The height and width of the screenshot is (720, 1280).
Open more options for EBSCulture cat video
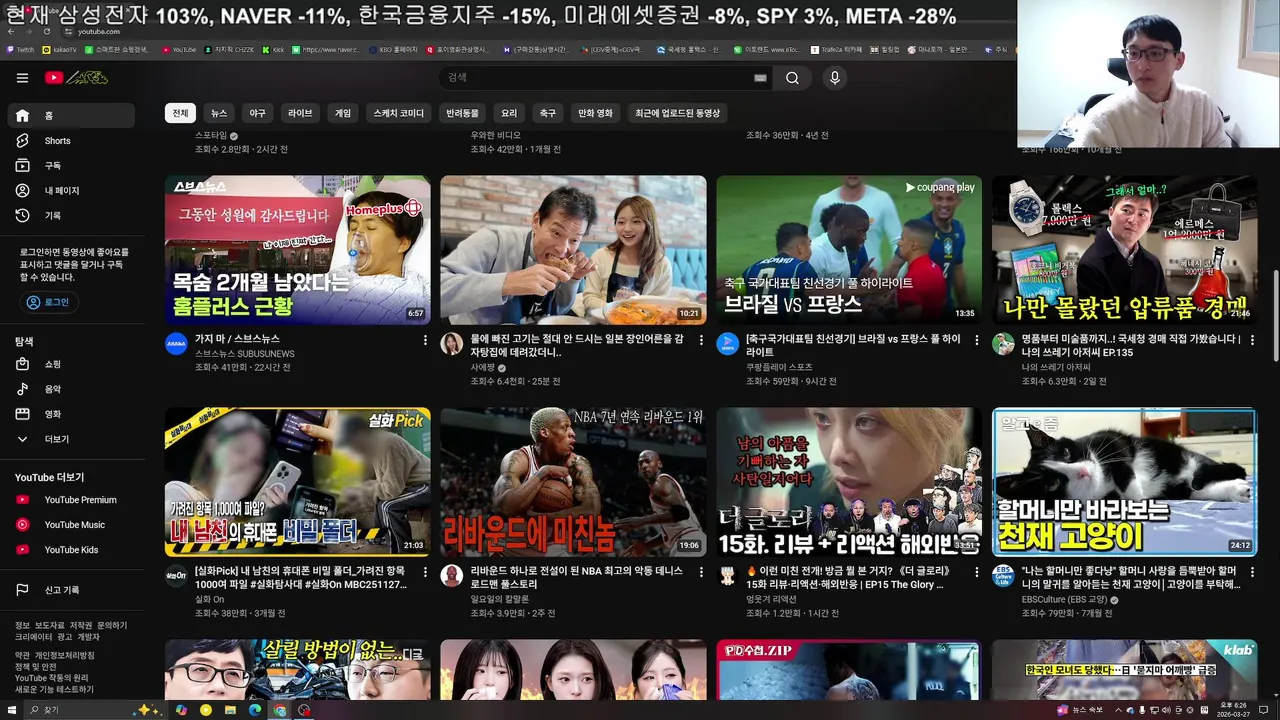click(1252, 572)
